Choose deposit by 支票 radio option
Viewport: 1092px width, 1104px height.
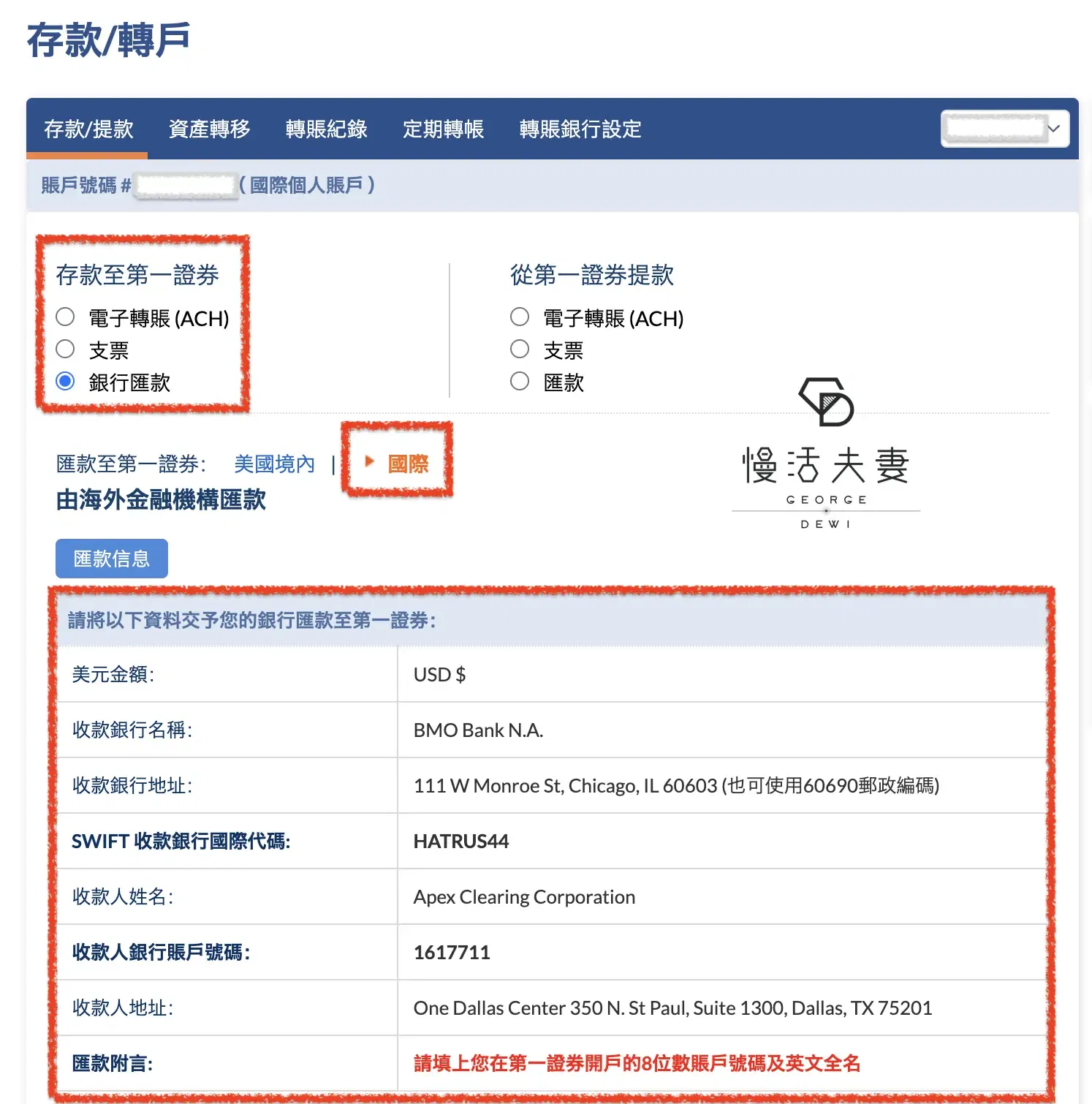65,349
